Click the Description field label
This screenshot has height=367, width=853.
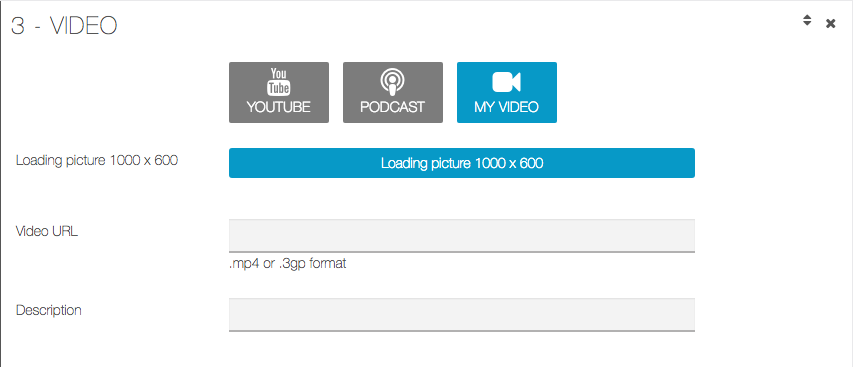pyautogui.click(x=49, y=310)
